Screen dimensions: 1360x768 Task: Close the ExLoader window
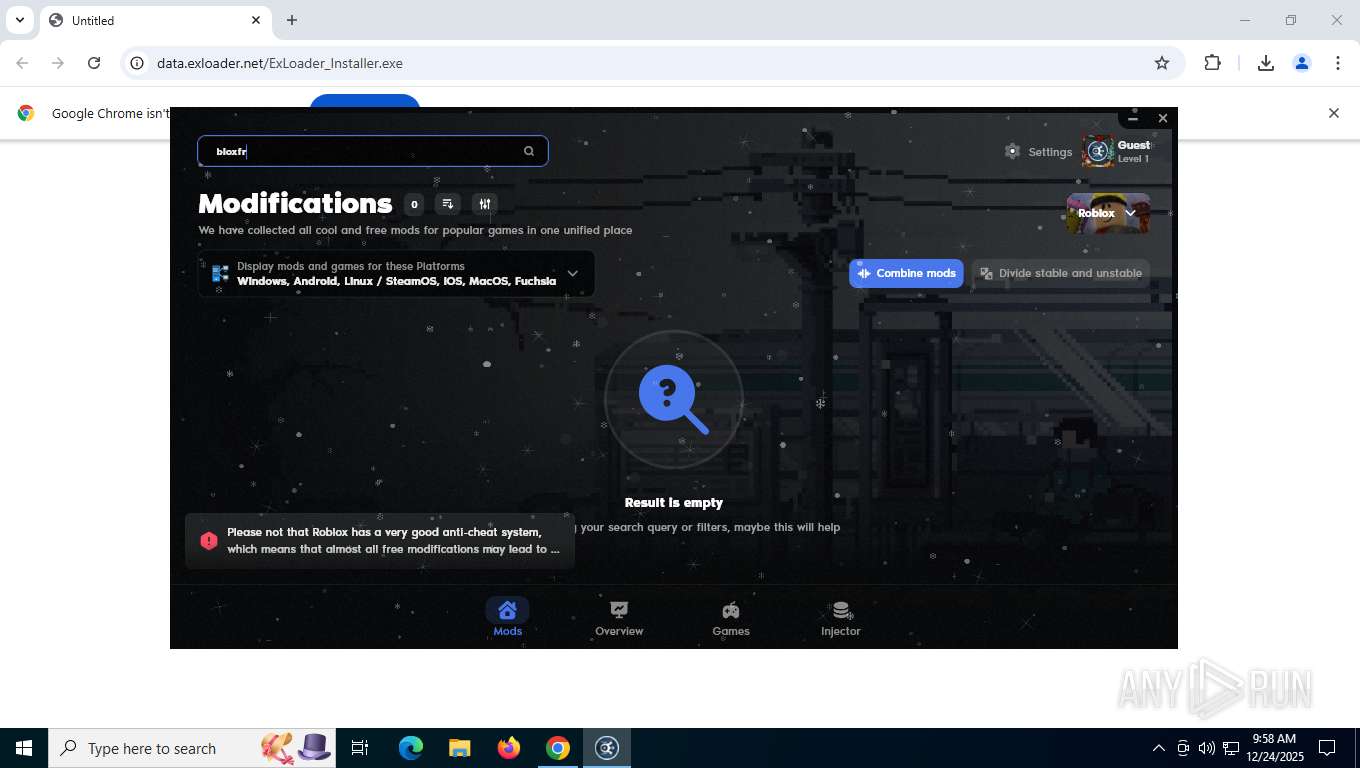[x=1162, y=118]
